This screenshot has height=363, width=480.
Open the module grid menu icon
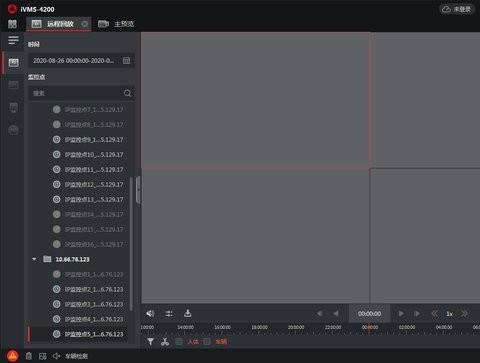click(x=12, y=24)
